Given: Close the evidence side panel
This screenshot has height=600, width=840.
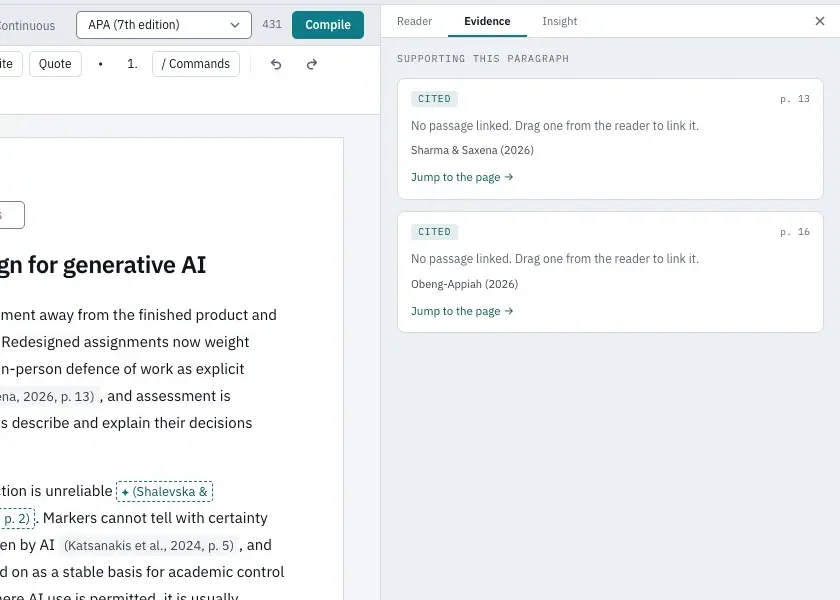Looking at the screenshot, I should (x=820, y=21).
